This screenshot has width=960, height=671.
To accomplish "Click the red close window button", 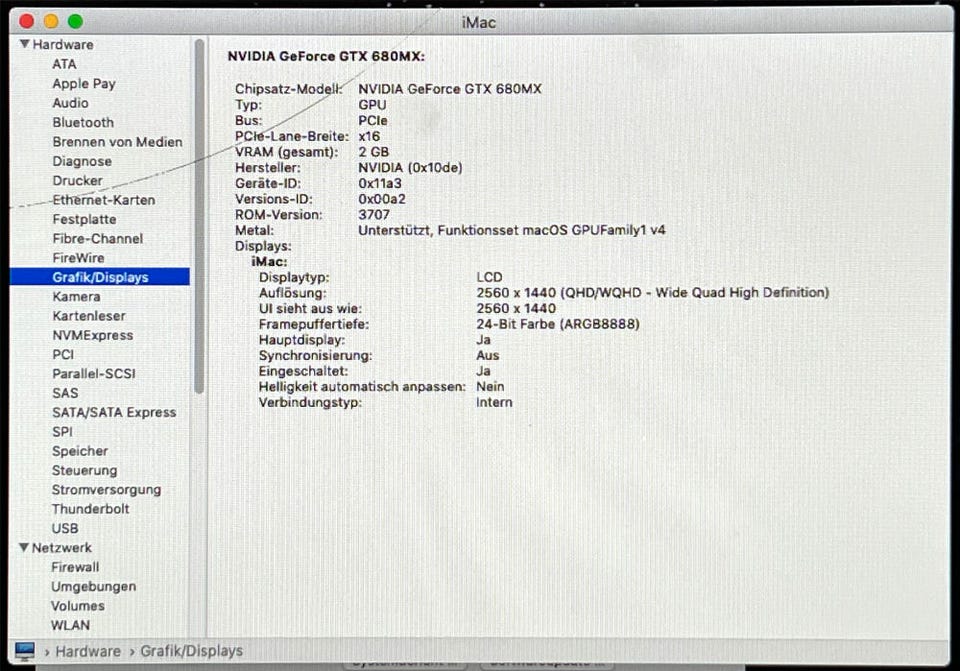I will 26,21.
